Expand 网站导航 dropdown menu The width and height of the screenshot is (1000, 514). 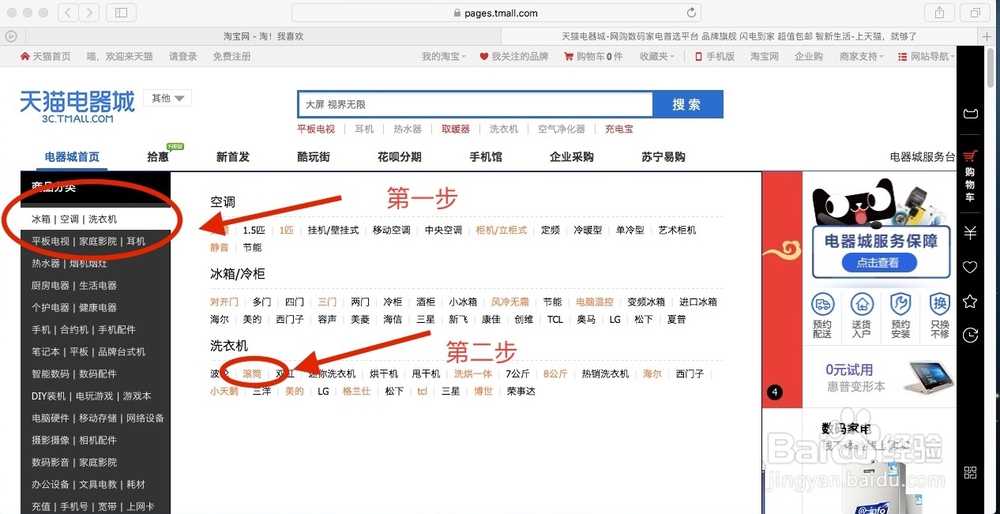(926, 56)
